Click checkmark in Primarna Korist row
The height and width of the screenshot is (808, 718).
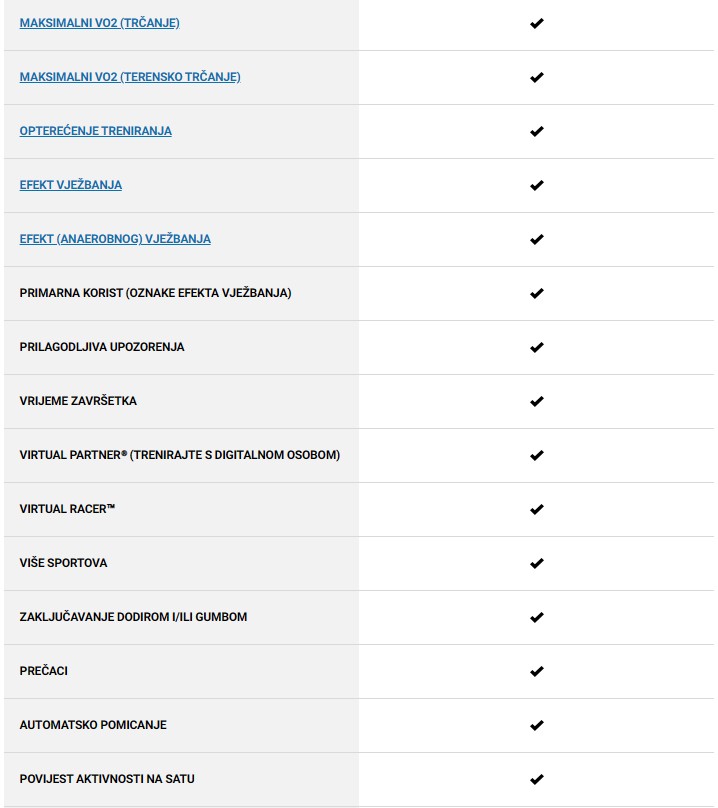[x=537, y=293]
